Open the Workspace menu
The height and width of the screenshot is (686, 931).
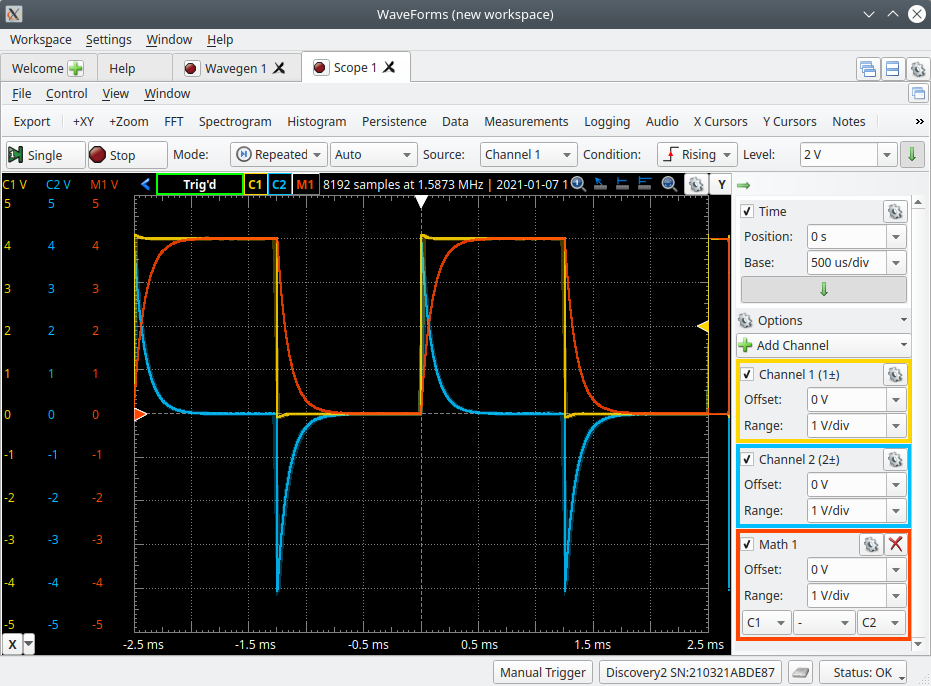point(40,40)
